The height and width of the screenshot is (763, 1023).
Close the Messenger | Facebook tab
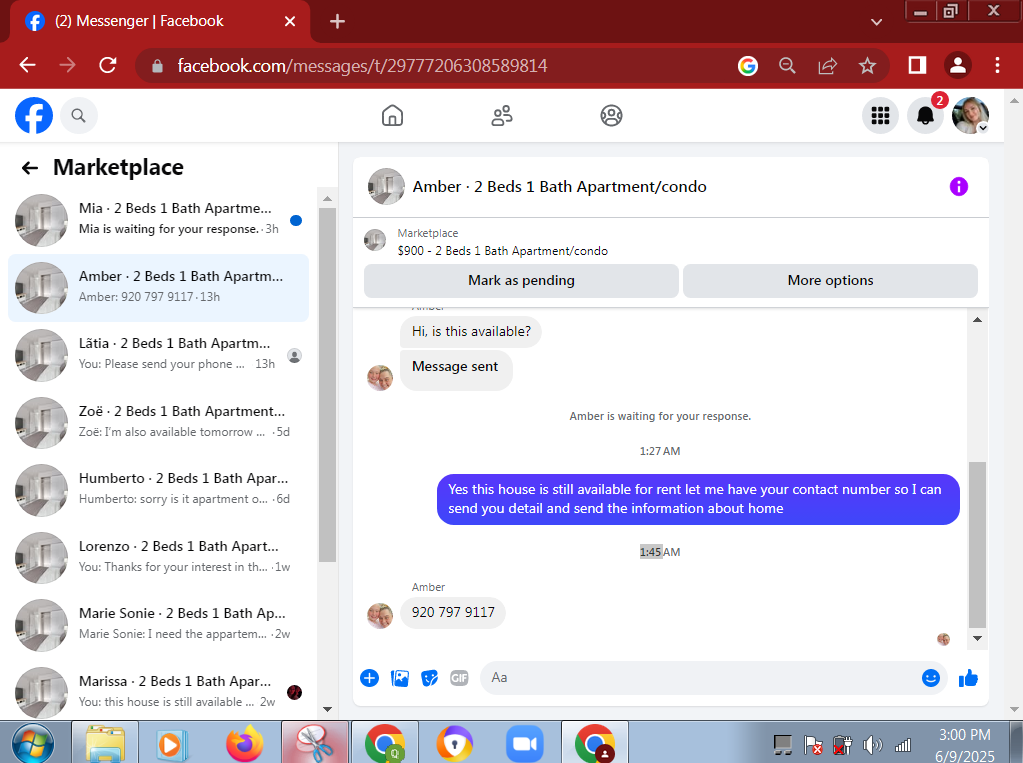[290, 22]
